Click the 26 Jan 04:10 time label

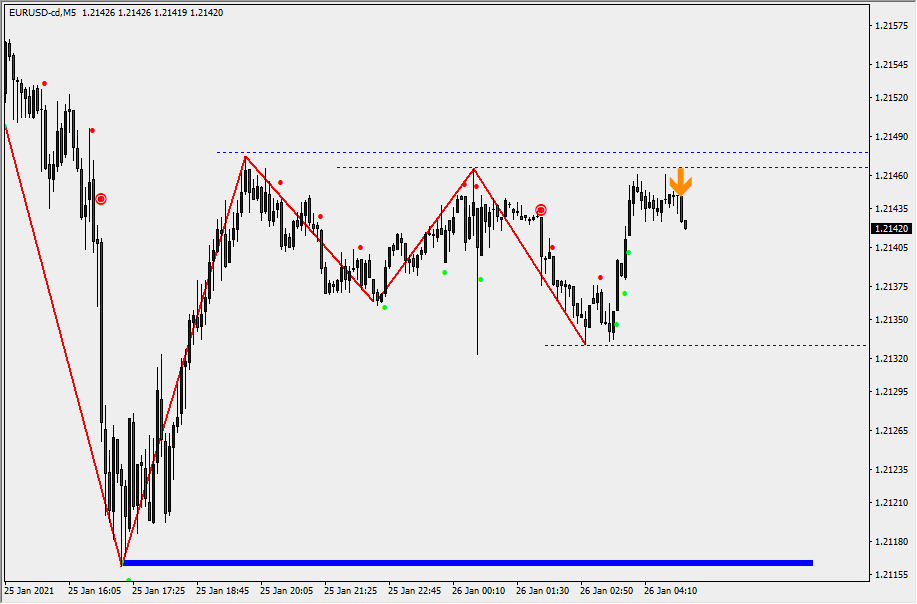670,591
